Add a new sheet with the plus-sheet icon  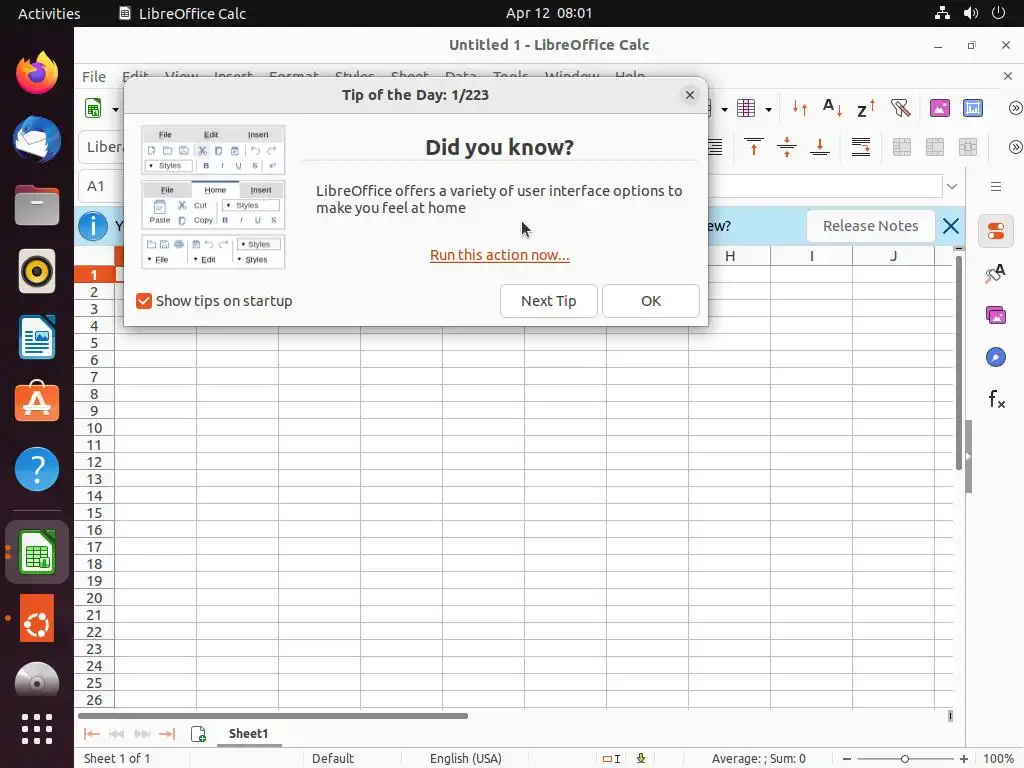tap(199, 734)
